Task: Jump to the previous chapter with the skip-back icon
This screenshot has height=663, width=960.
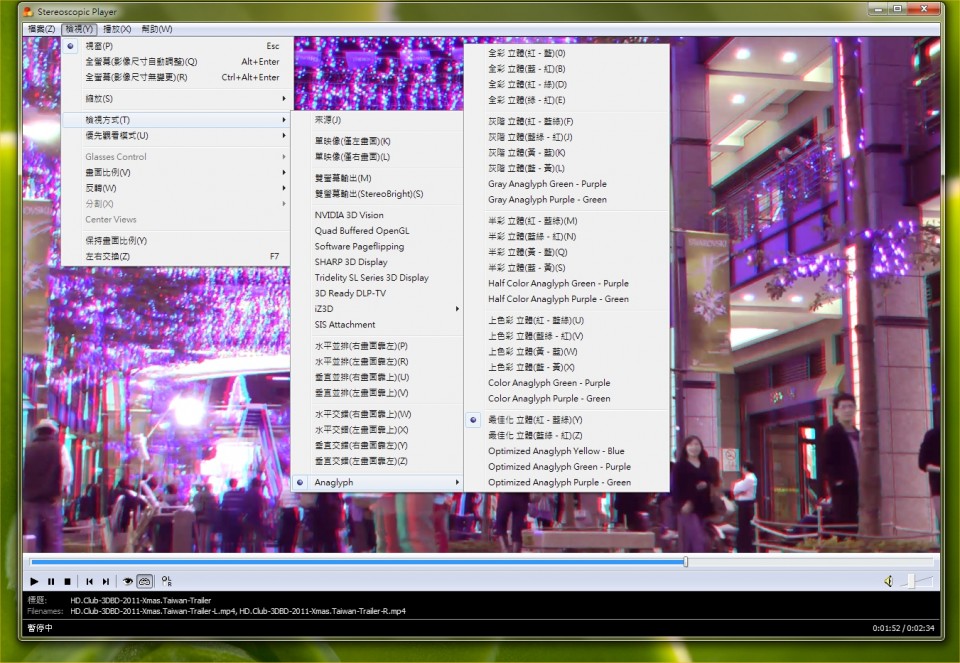Action: (x=89, y=581)
